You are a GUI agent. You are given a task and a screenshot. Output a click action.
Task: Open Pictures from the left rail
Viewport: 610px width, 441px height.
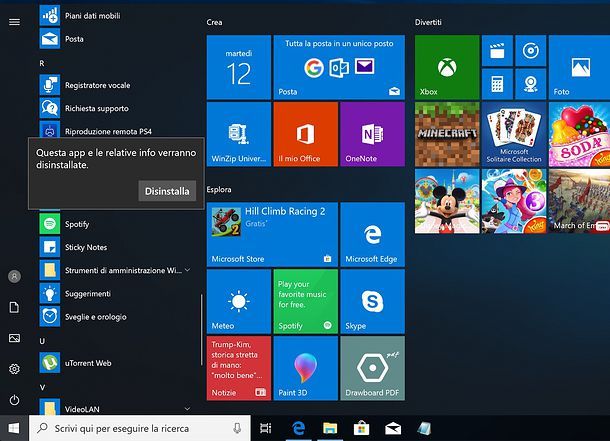point(14,338)
